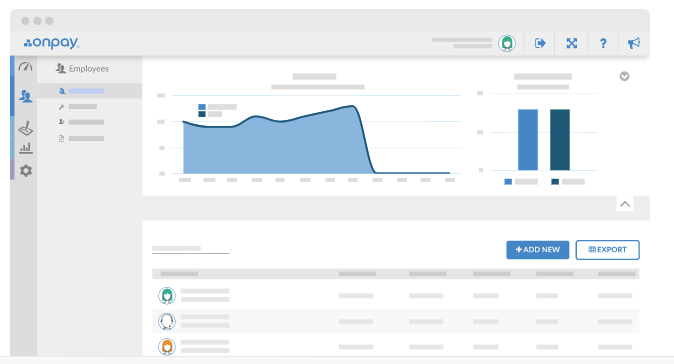Open settings gear icon in sidebar
This screenshot has height=364, width=674.
tap(26, 171)
